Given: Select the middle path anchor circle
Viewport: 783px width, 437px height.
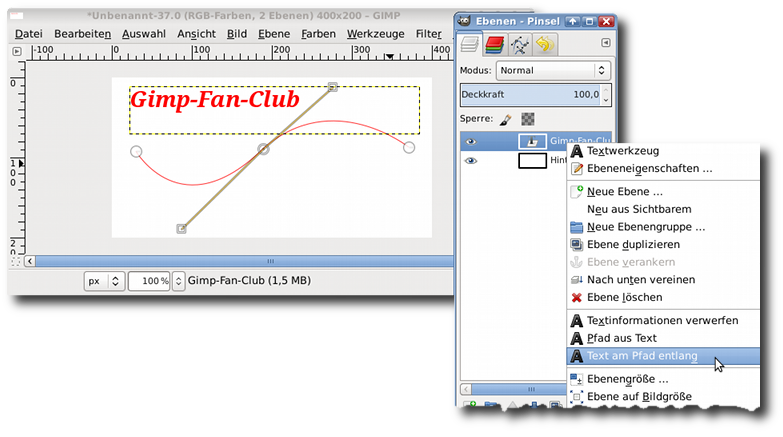Looking at the screenshot, I should click(263, 148).
